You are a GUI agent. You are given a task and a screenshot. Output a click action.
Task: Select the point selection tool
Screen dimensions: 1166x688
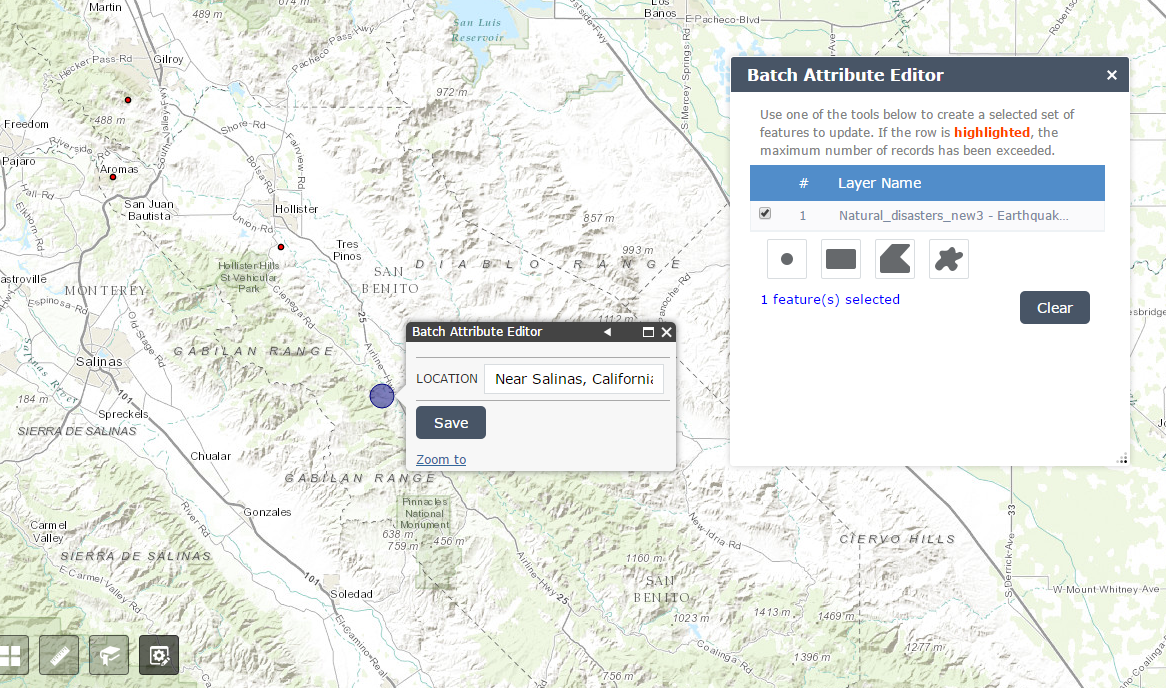pyautogui.click(x=787, y=258)
